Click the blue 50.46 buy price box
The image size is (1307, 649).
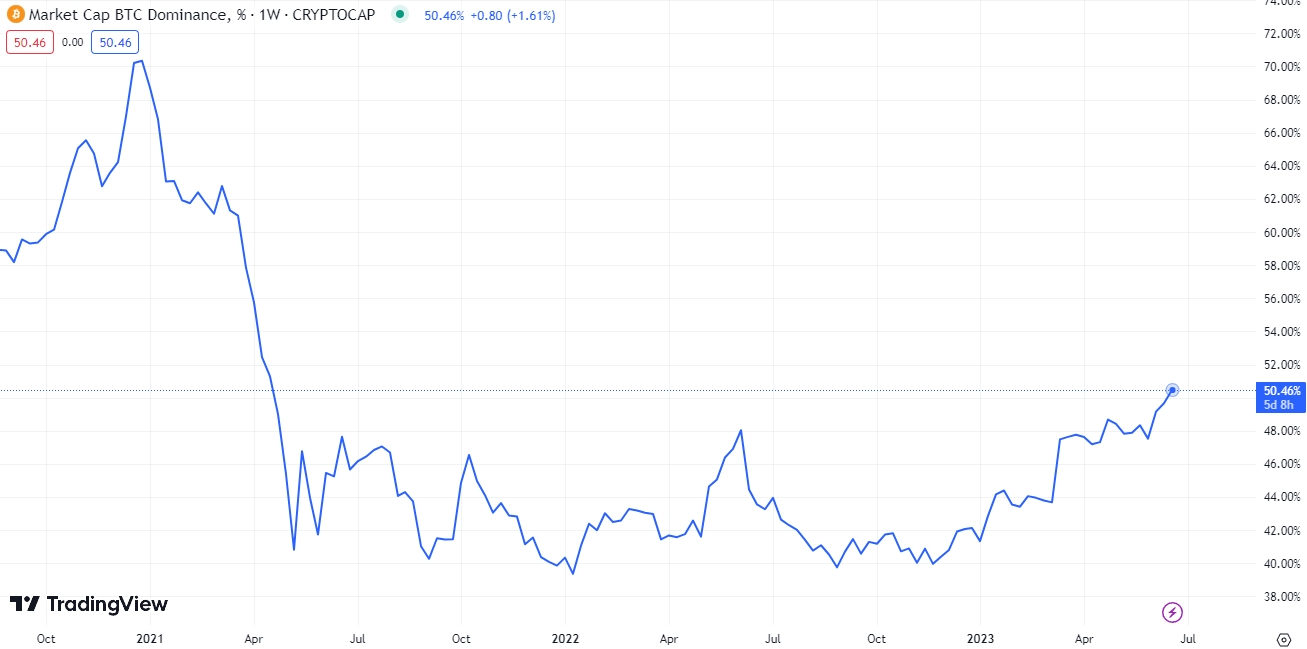tap(115, 42)
